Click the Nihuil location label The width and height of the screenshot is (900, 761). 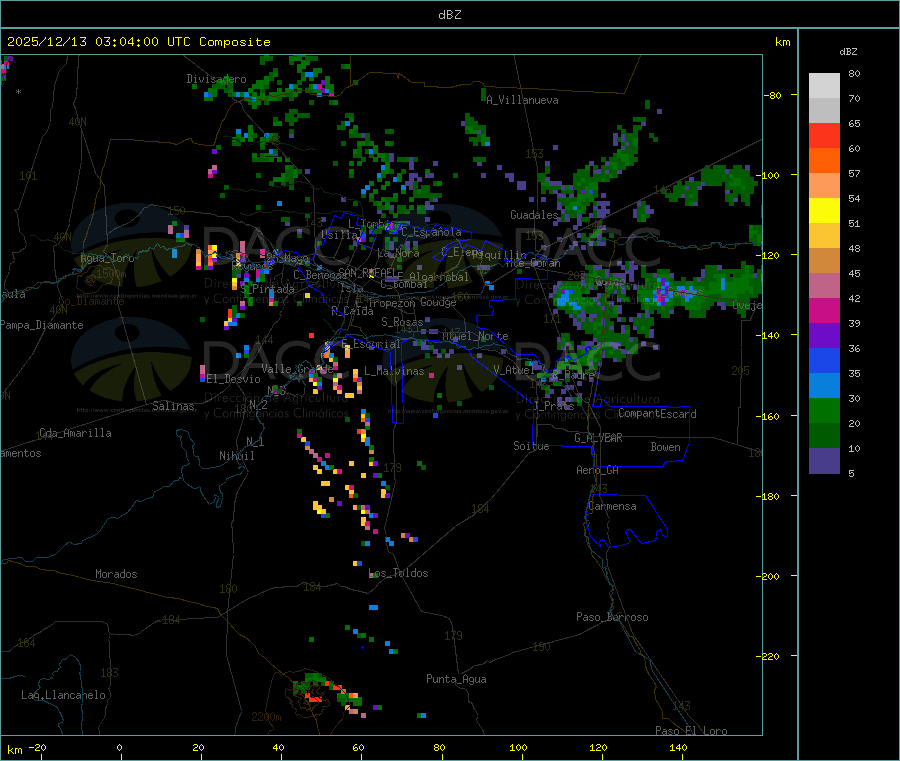[x=236, y=456]
